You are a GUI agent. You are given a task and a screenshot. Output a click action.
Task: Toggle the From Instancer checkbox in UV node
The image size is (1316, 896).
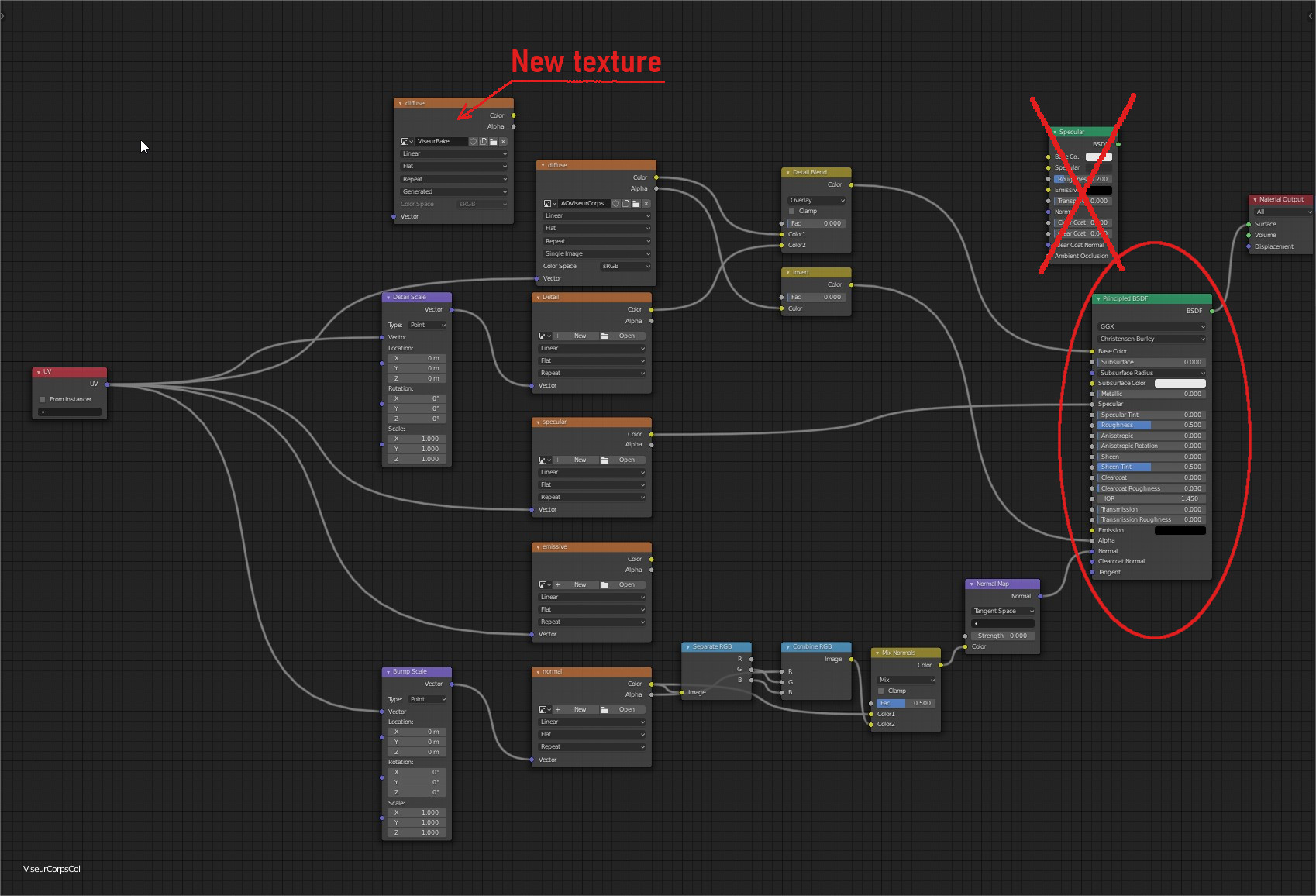pos(43,400)
